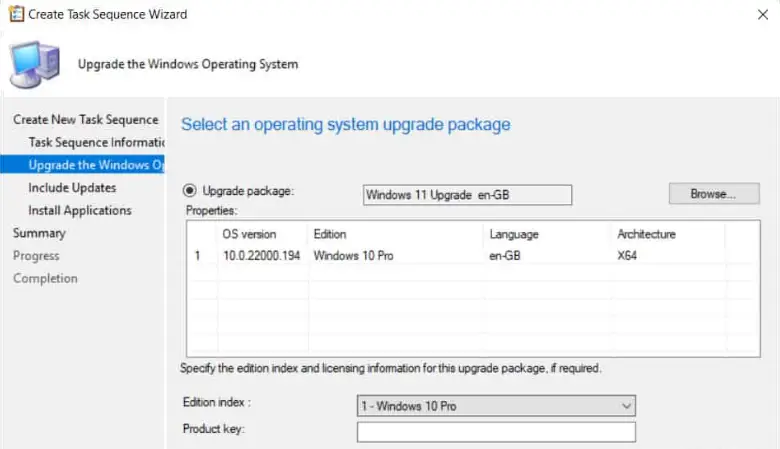Go to the Install Applications step
This screenshot has height=449, width=780.
tap(80, 210)
